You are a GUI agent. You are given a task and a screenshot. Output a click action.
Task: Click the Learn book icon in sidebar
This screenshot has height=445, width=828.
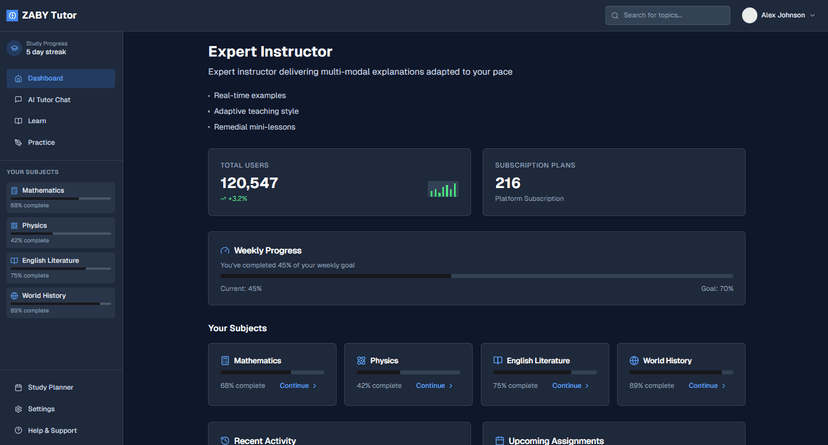[18, 121]
